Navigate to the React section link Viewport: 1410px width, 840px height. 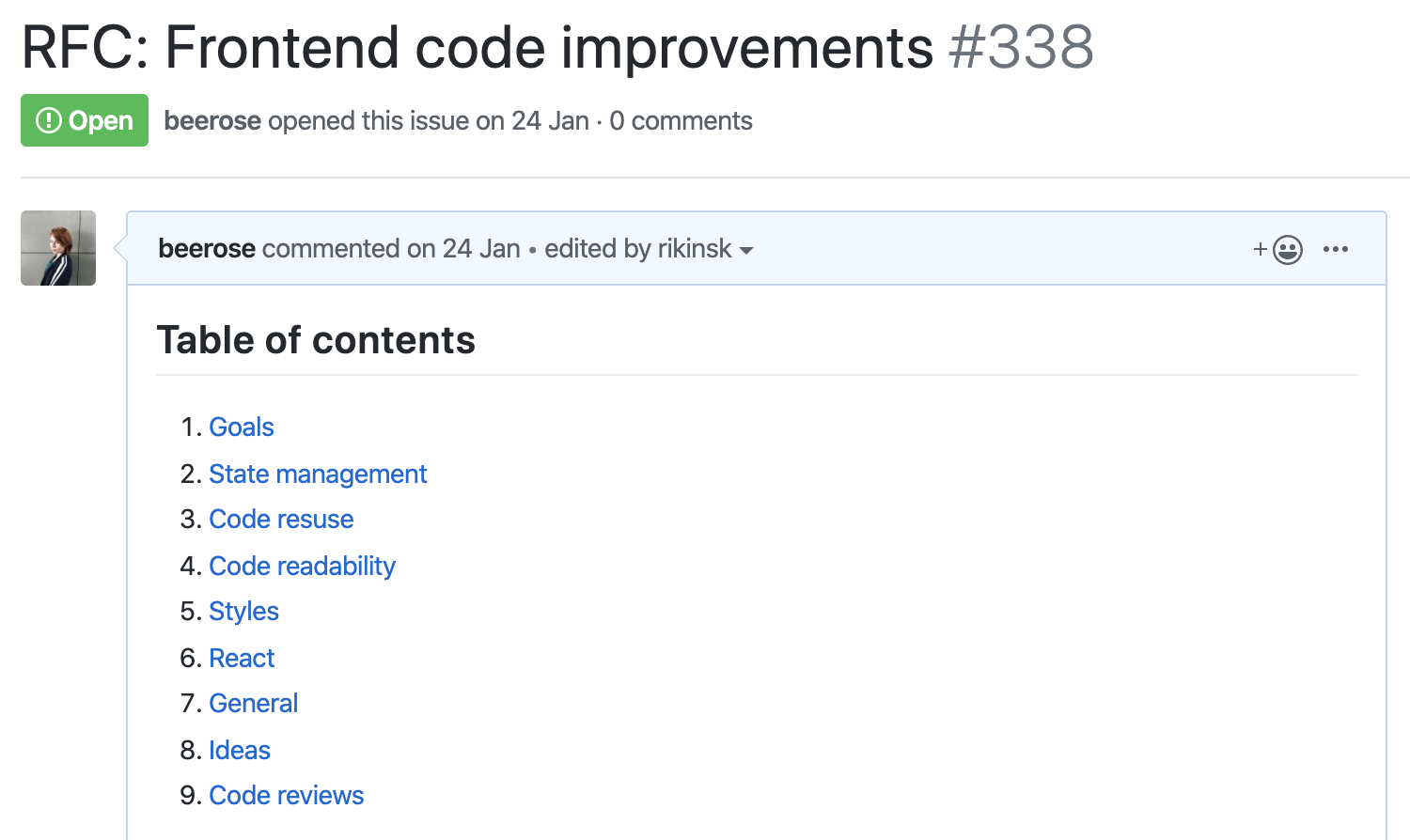(242, 659)
